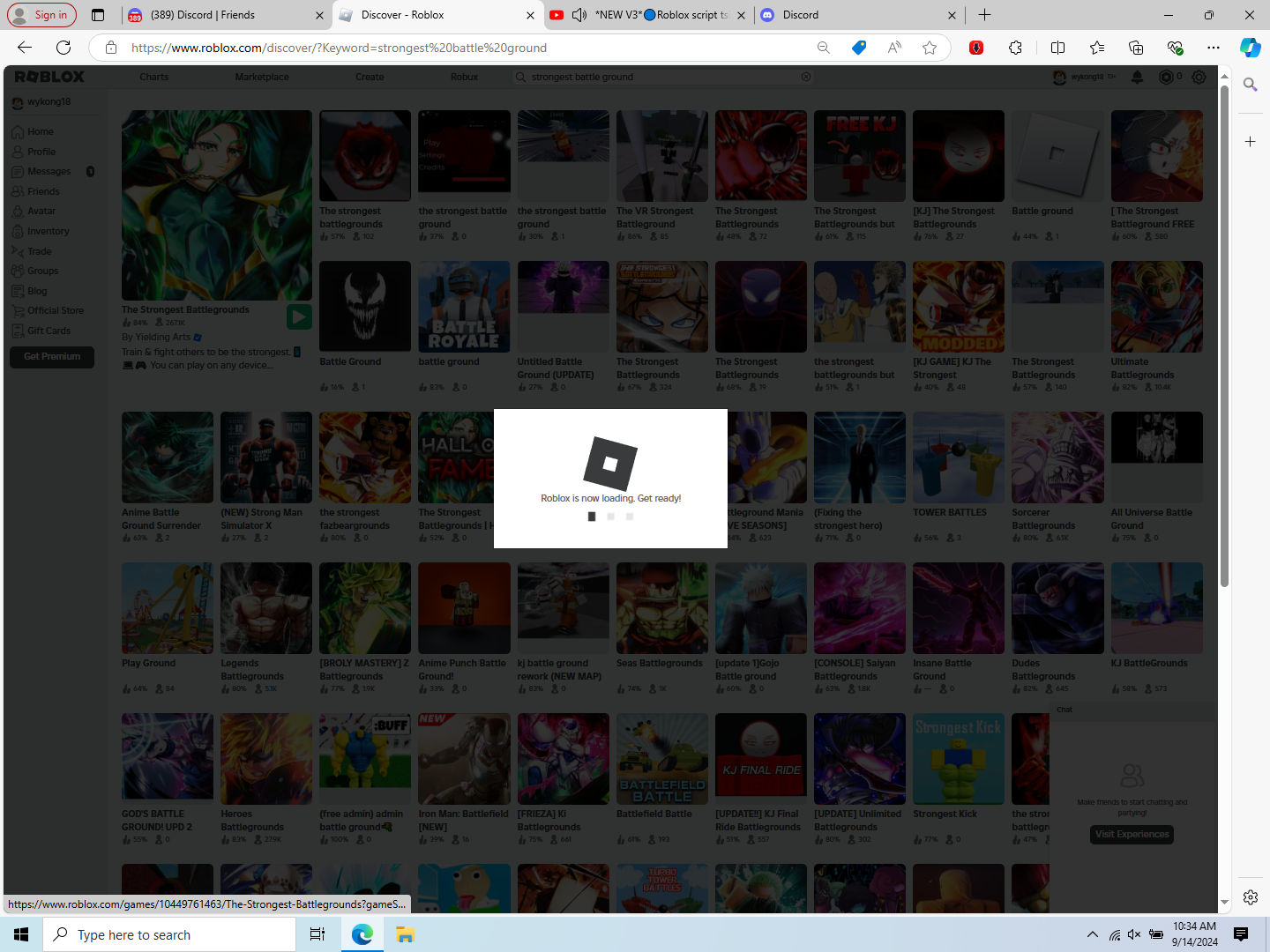Open the shopping tag icon in address bar

(x=859, y=48)
